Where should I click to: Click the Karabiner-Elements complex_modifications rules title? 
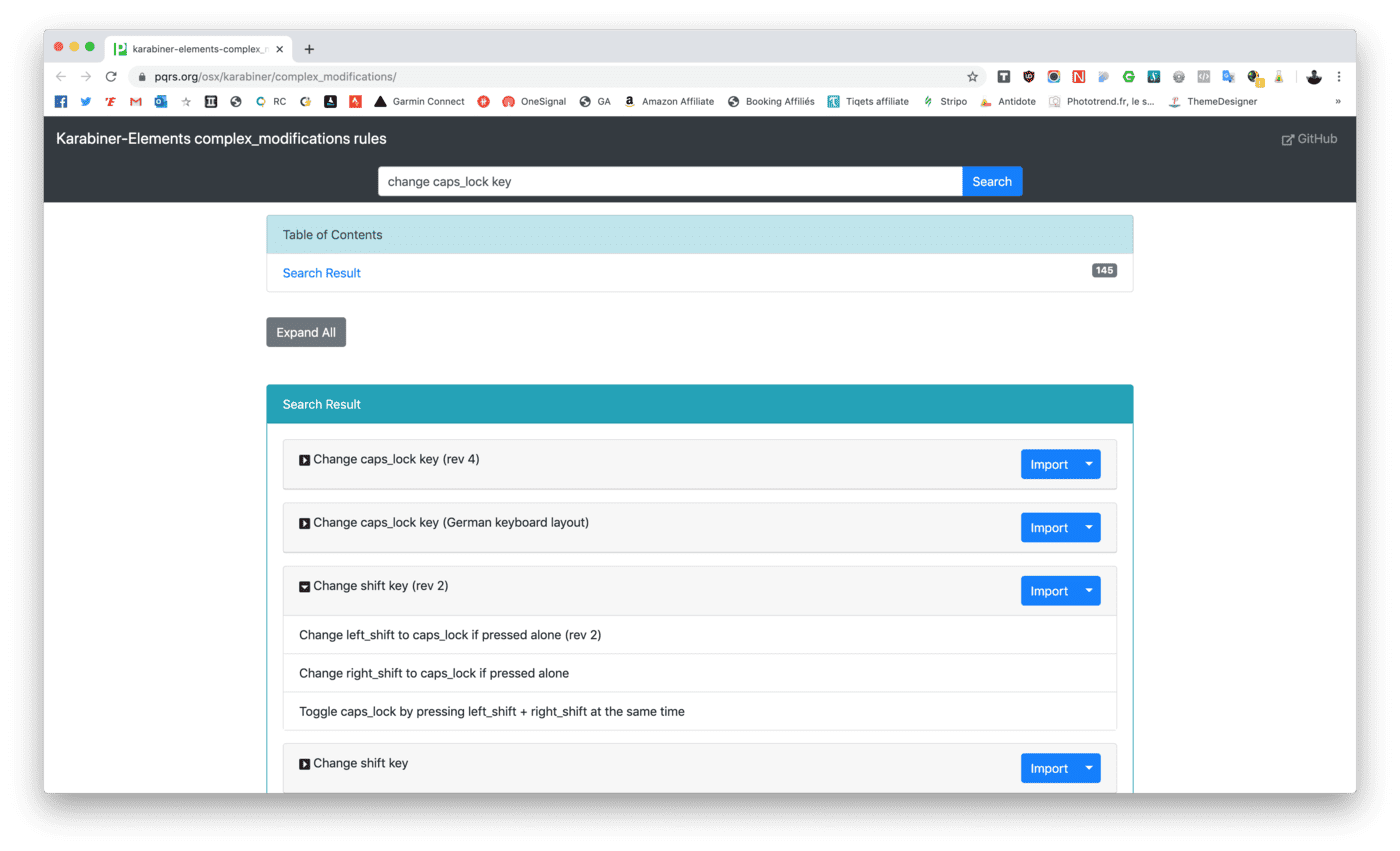(221, 139)
